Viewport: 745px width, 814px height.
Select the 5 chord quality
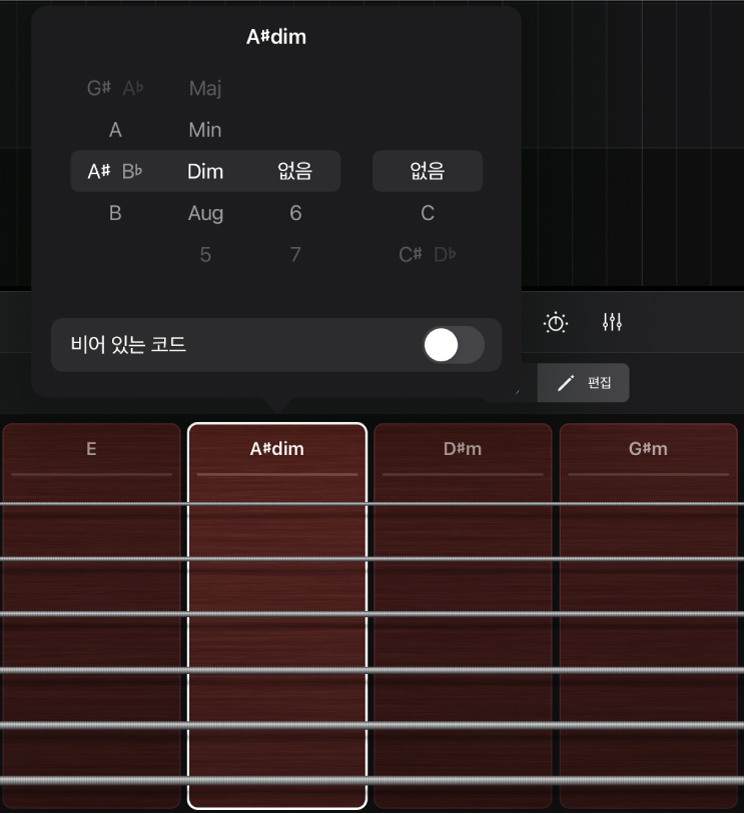(x=205, y=254)
